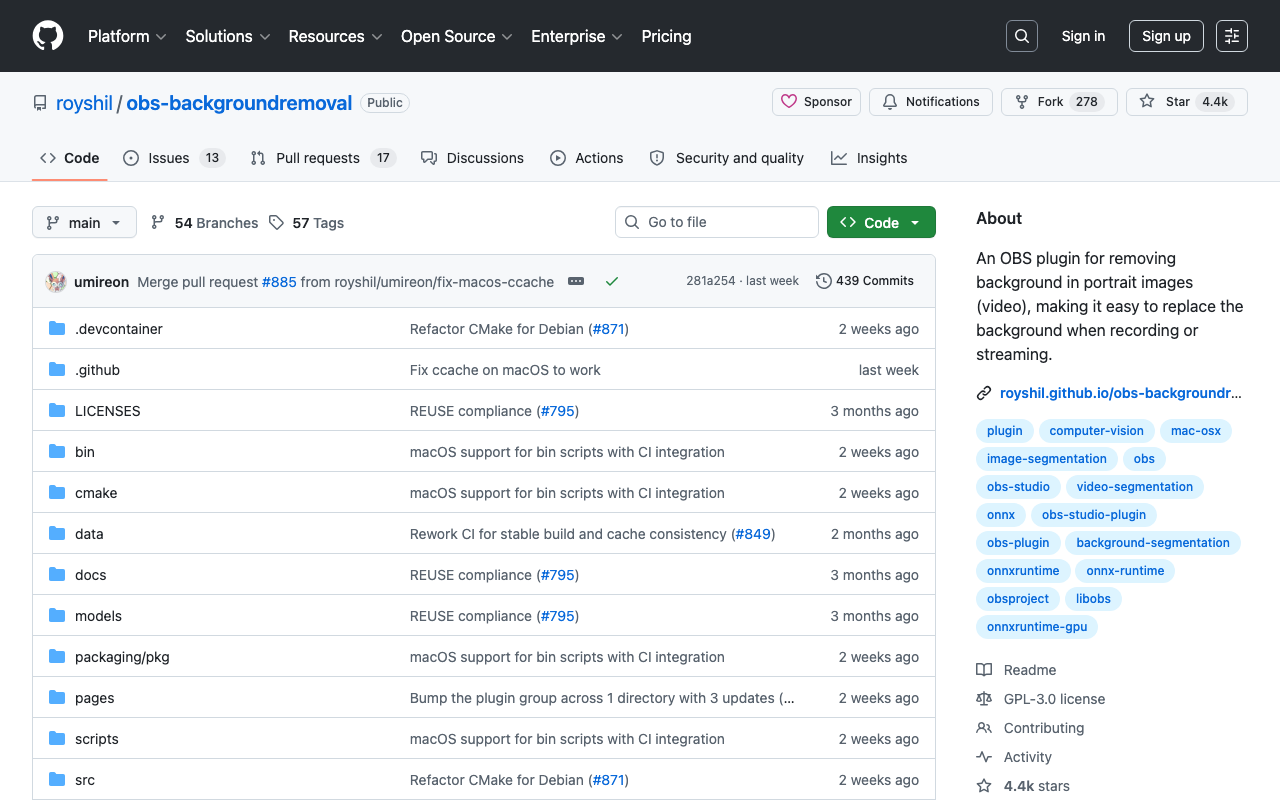Fork the repository using Fork button

pos(1059,102)
